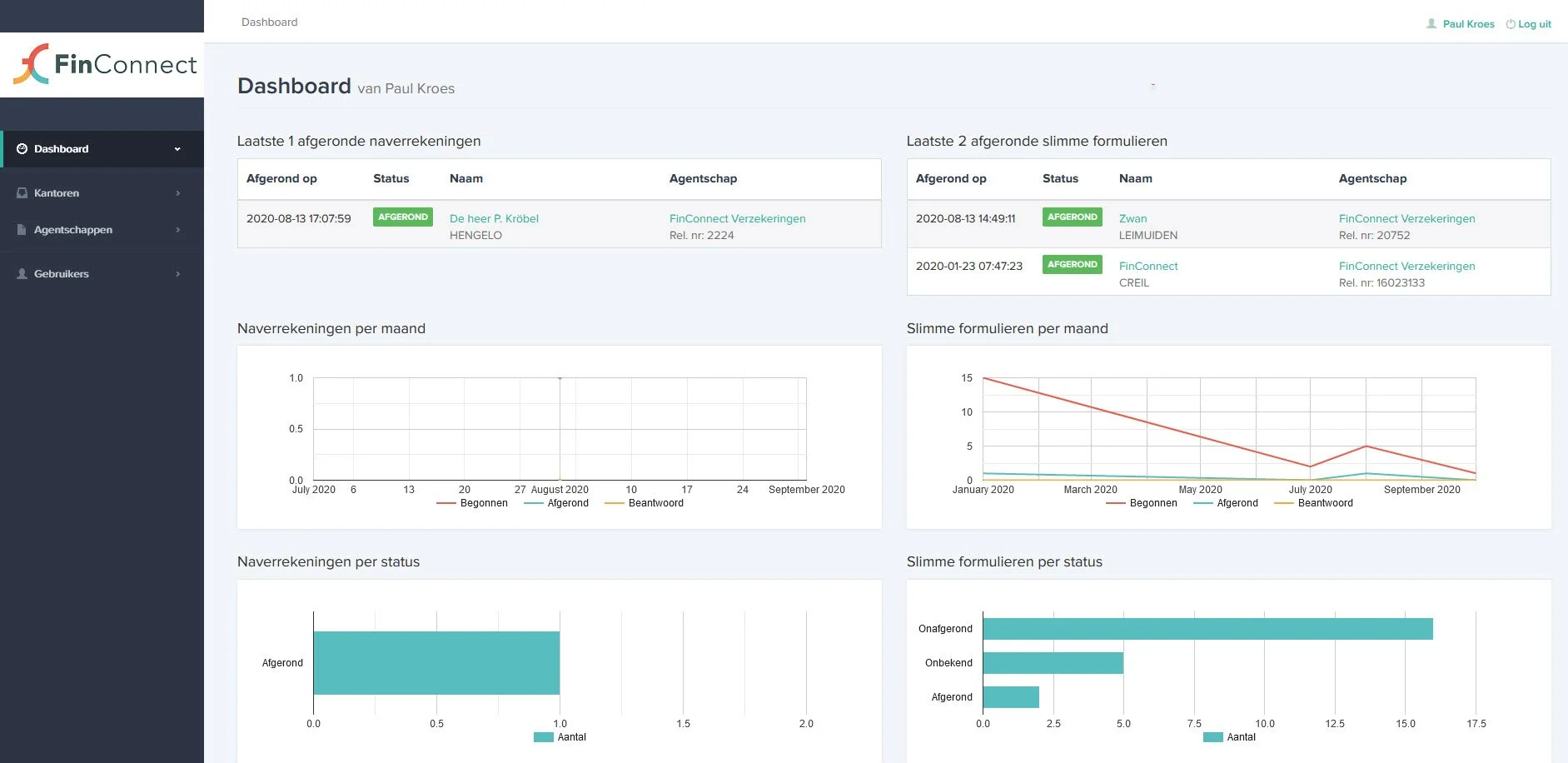Open the Dashboard breadcrumb item
The image size is (1568, 763).
click(x=269, y=22)
